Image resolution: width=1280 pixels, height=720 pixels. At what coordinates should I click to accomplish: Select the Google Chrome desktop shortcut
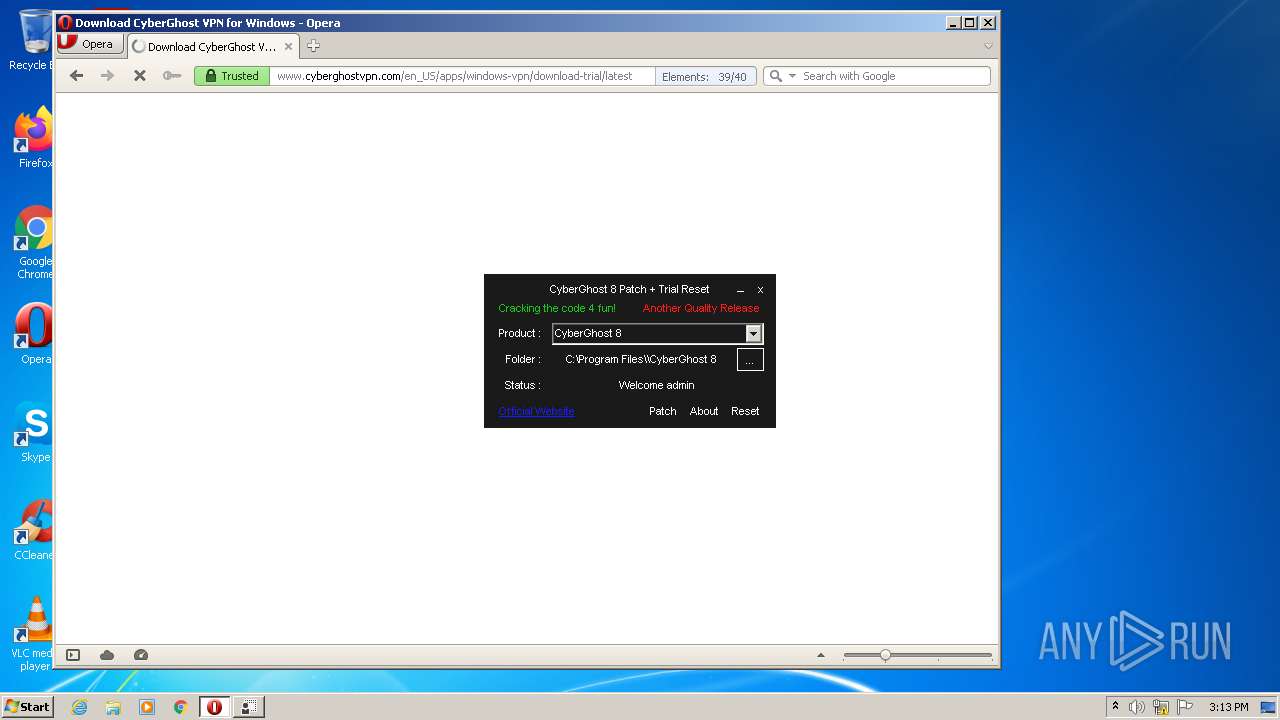tap(33, 243)
